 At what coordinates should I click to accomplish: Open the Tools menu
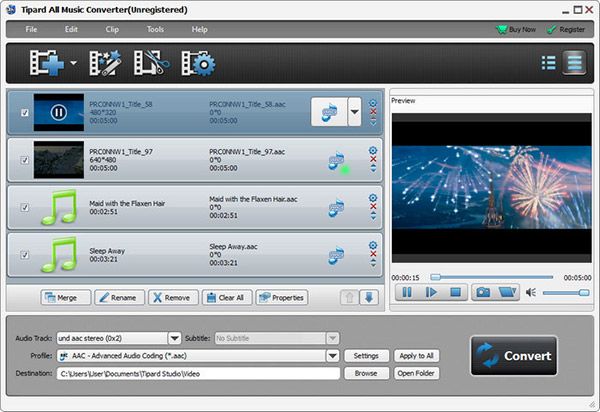[x=155, y=29]
